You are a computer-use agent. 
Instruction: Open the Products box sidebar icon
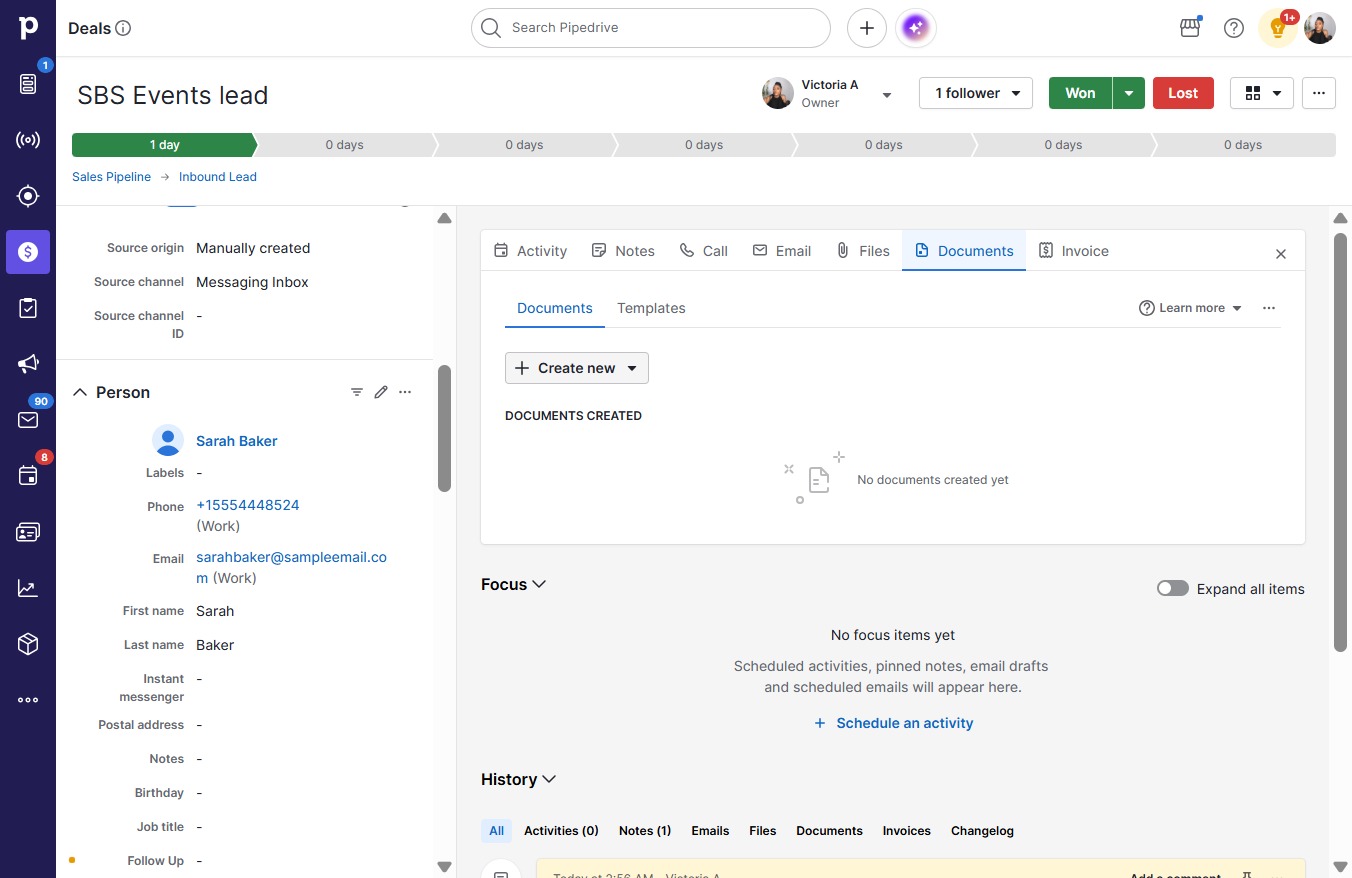pos(28,644)
